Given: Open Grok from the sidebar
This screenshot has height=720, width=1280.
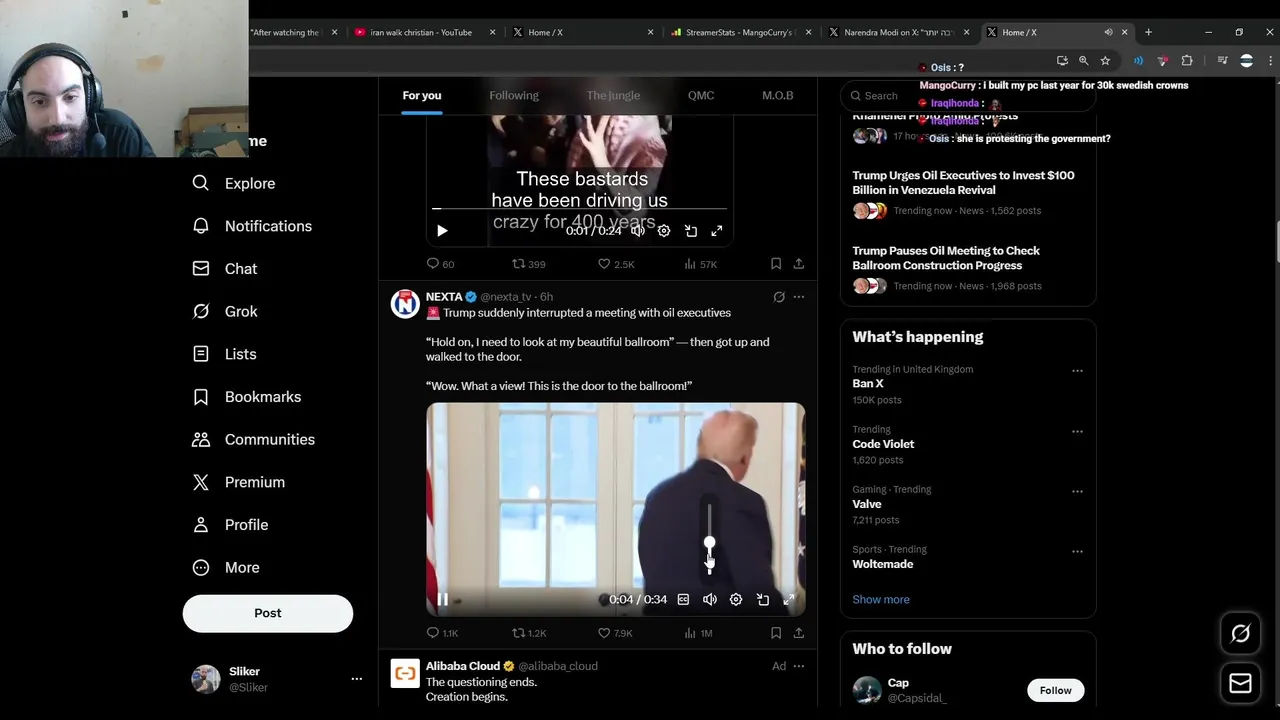Looking at the screenshot, I should [x=225, y=311].
